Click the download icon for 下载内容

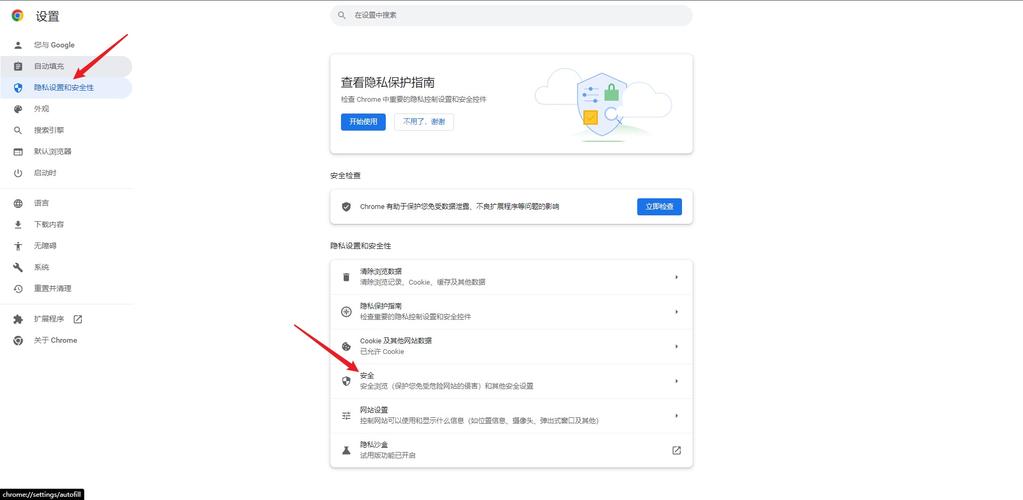[18, 225]
